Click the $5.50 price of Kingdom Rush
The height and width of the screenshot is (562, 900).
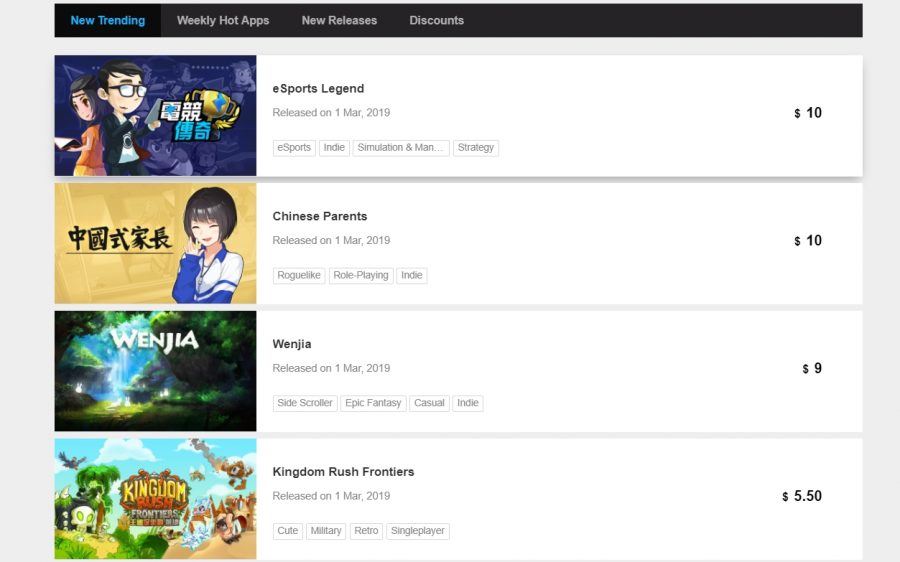802,496
